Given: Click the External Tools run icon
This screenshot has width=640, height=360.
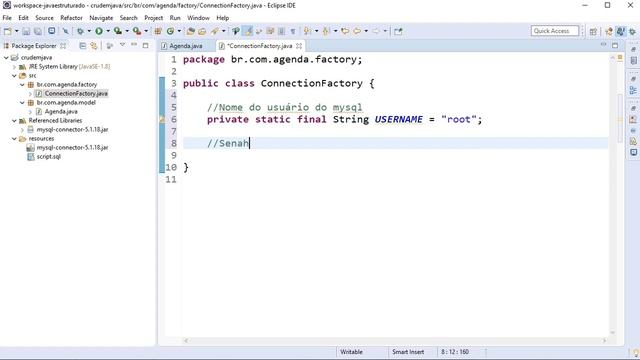Looking at the screenshot, I should tap(137, 31).
